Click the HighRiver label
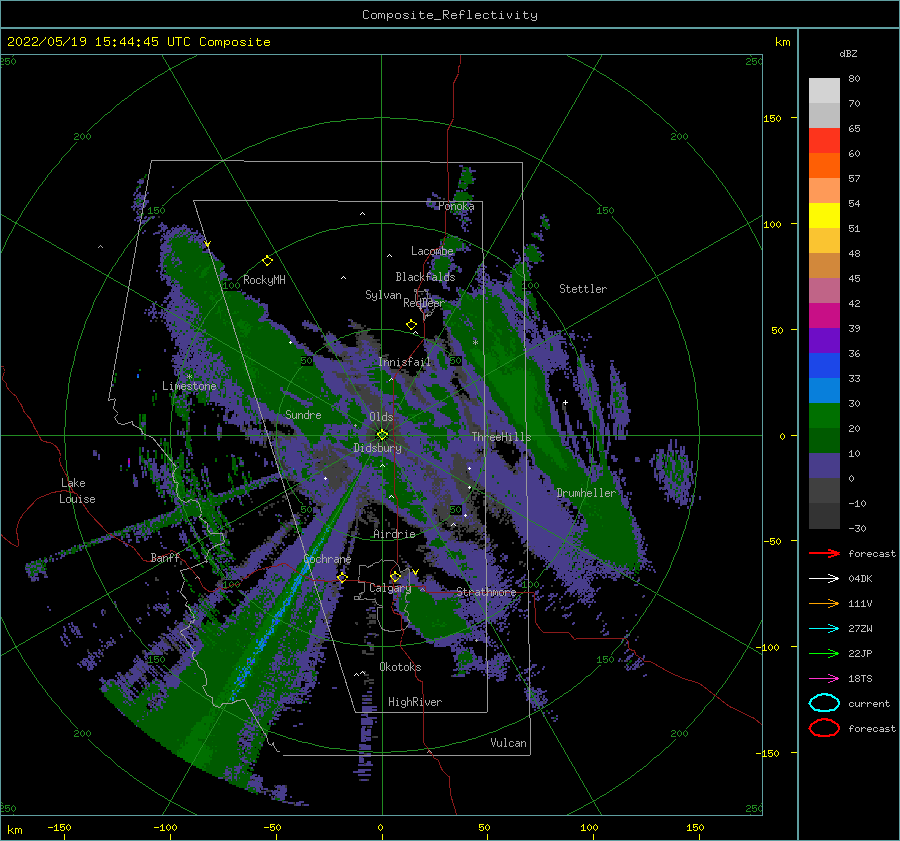The height and width of the screenshot is (841, 900). 414,702
